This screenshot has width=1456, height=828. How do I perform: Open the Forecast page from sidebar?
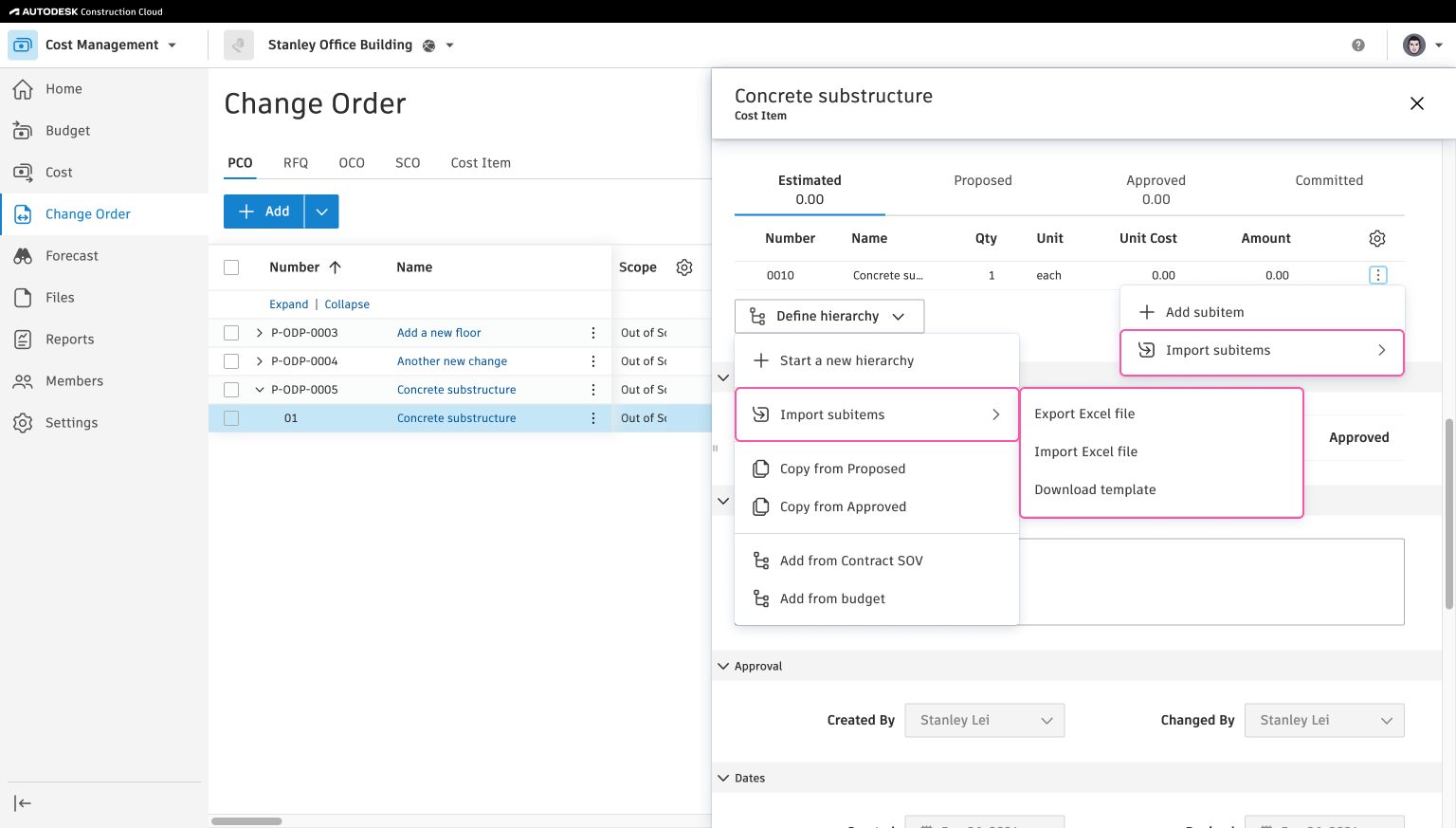click(71, 255)
